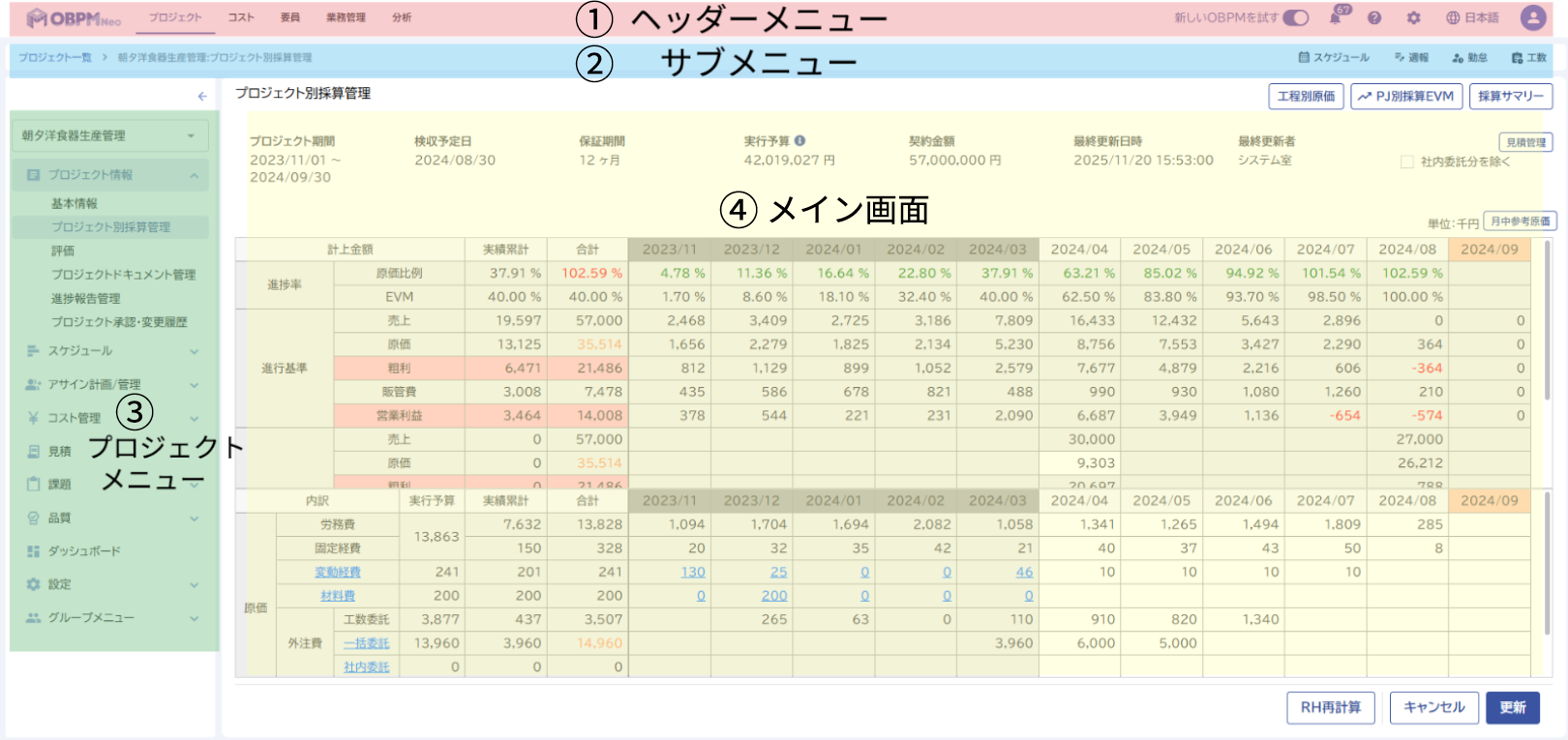Open the 勤怠 attendance shortcut
1568x740 pixels.
(1469, 58)
